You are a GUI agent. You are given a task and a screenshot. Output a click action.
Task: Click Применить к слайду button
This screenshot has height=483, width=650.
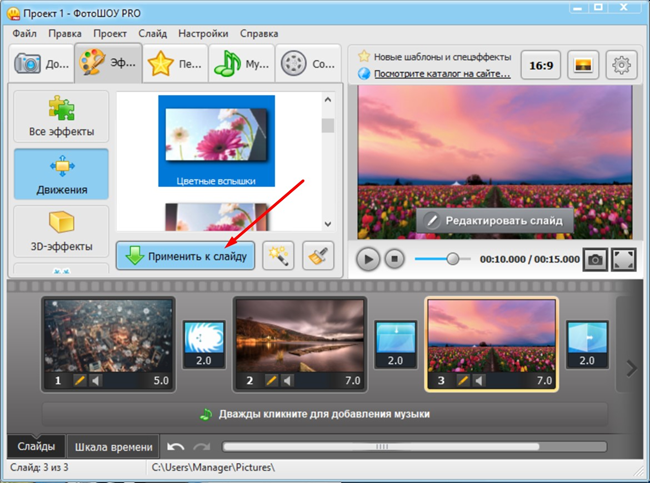[x=186, y=255]
